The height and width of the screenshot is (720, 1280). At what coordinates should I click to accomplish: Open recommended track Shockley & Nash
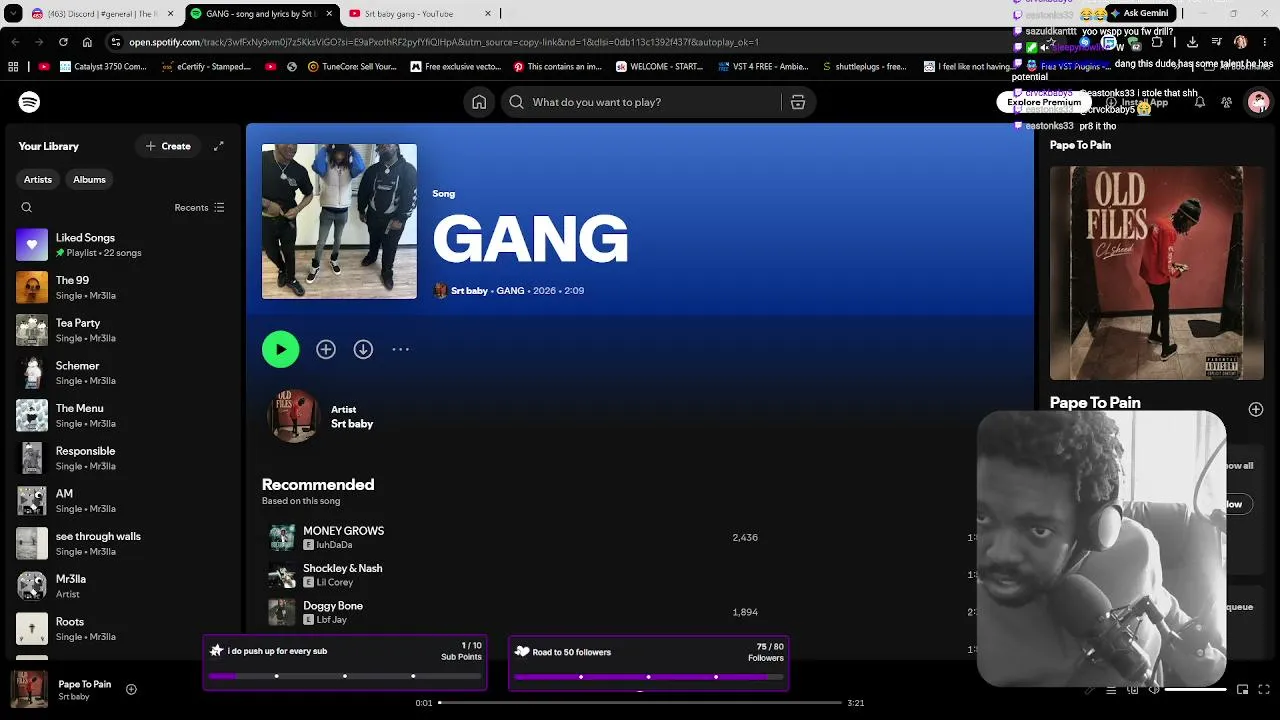tap(343, 568)
